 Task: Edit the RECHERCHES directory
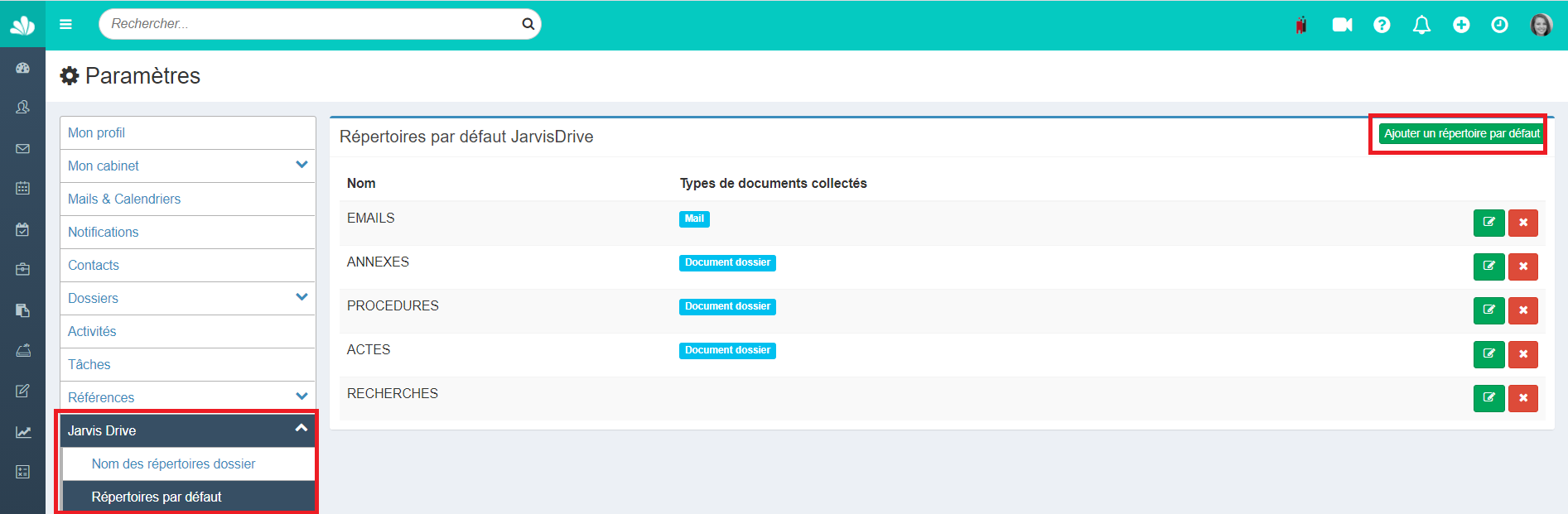tap(1488, 398)
